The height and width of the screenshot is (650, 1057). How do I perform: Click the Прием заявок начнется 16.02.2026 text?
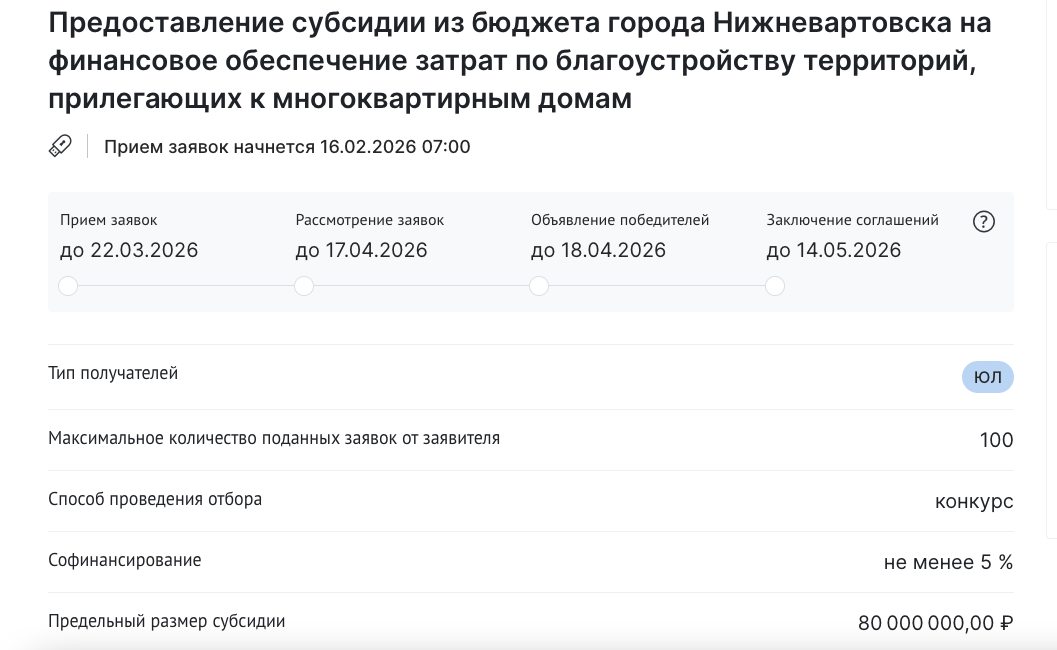[287, 147]
